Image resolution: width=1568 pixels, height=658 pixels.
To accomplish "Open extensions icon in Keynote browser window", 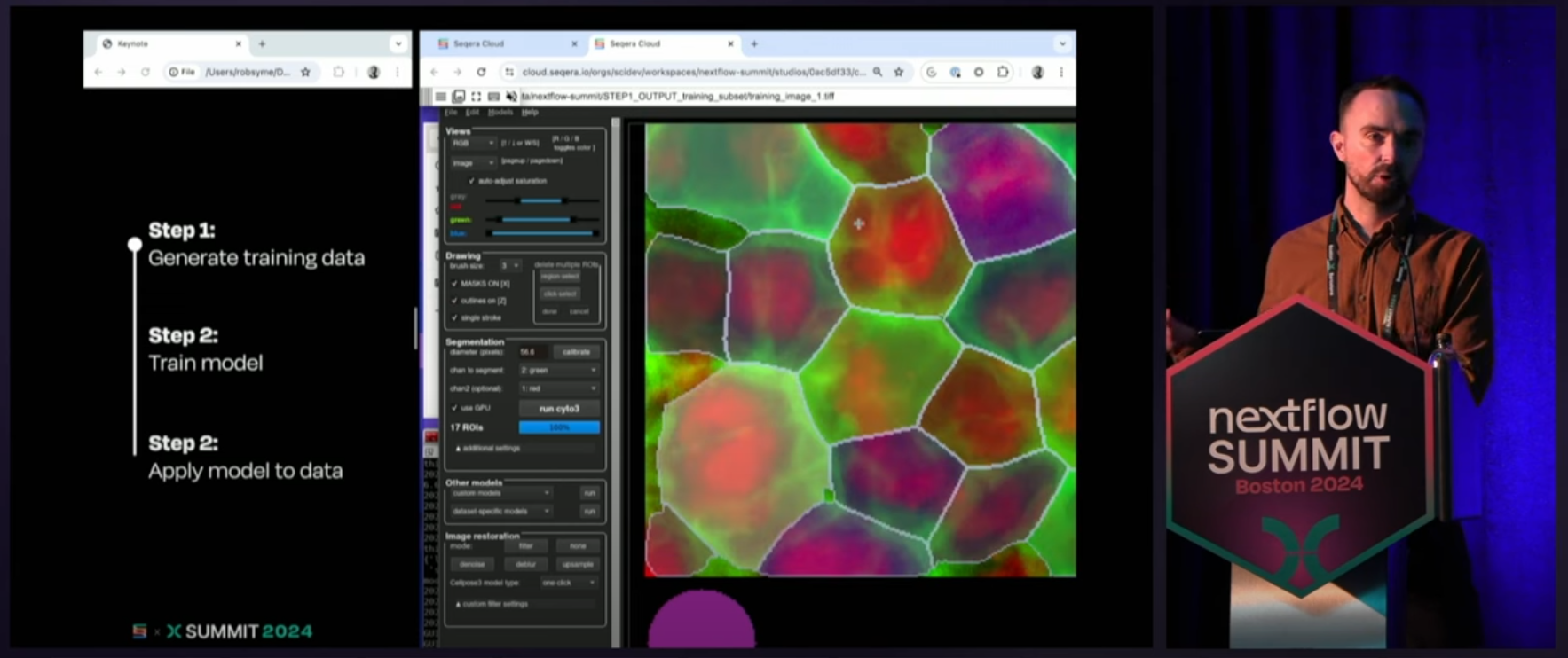I will (x=339, y=72).
